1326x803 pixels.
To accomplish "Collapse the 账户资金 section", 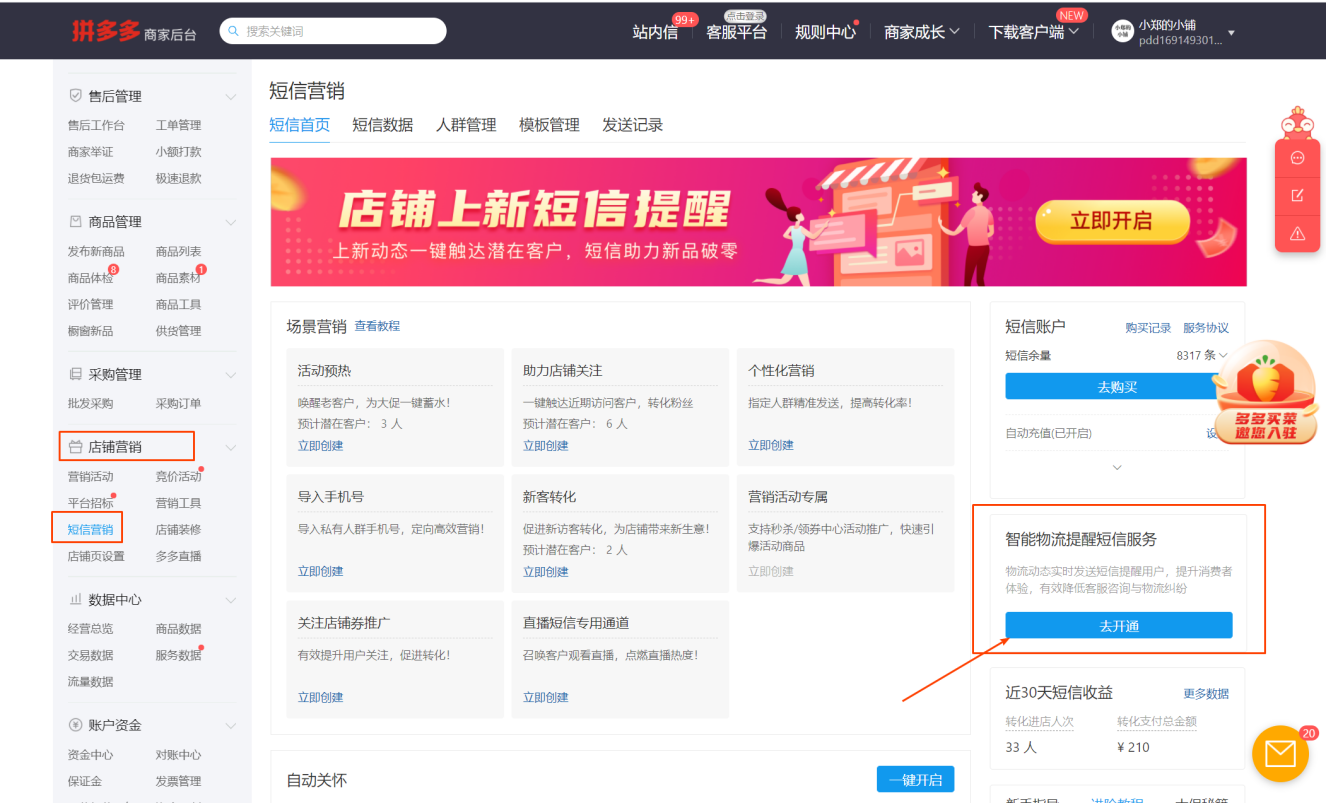I will click(x=231, y=725).
